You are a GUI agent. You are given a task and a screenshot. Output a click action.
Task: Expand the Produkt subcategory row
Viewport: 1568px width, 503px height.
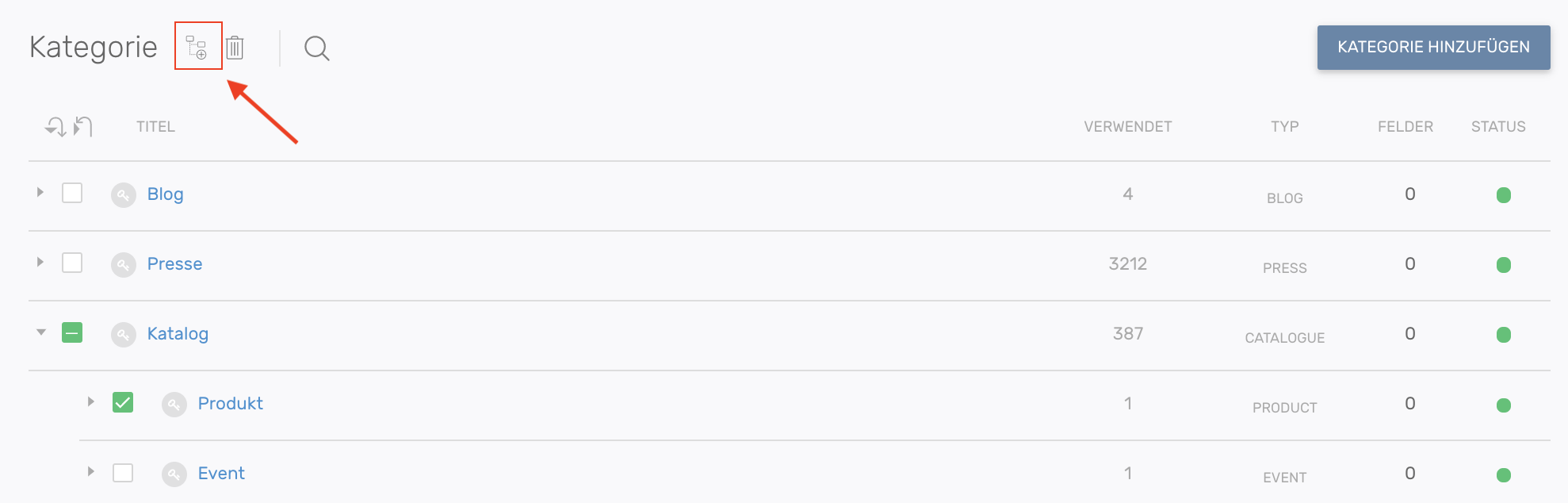(x=91, y=402)
